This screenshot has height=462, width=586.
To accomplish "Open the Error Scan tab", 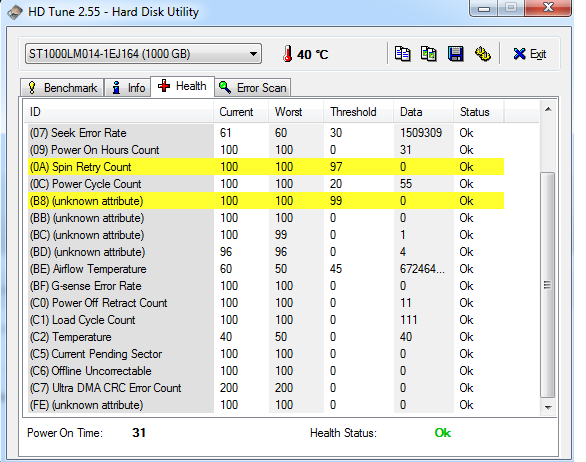I will (253, 88).
